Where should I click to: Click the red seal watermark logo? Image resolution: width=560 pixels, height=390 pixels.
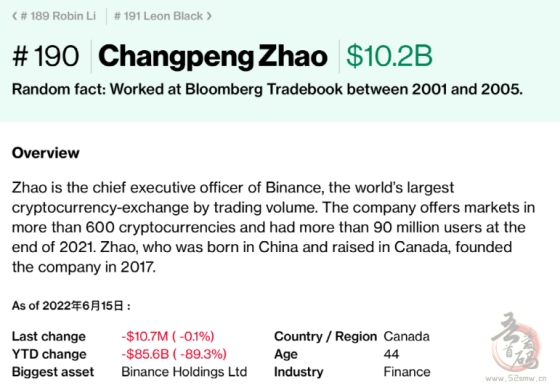click(x=516, y=342)
